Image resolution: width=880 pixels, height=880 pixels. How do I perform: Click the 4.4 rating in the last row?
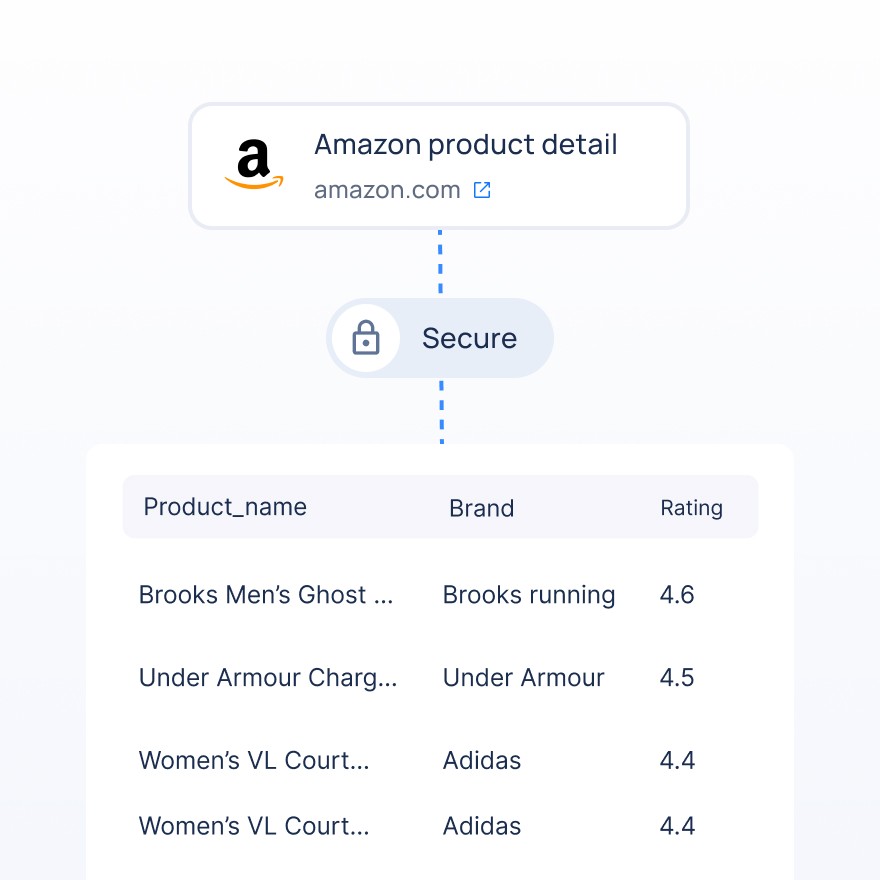677,826
